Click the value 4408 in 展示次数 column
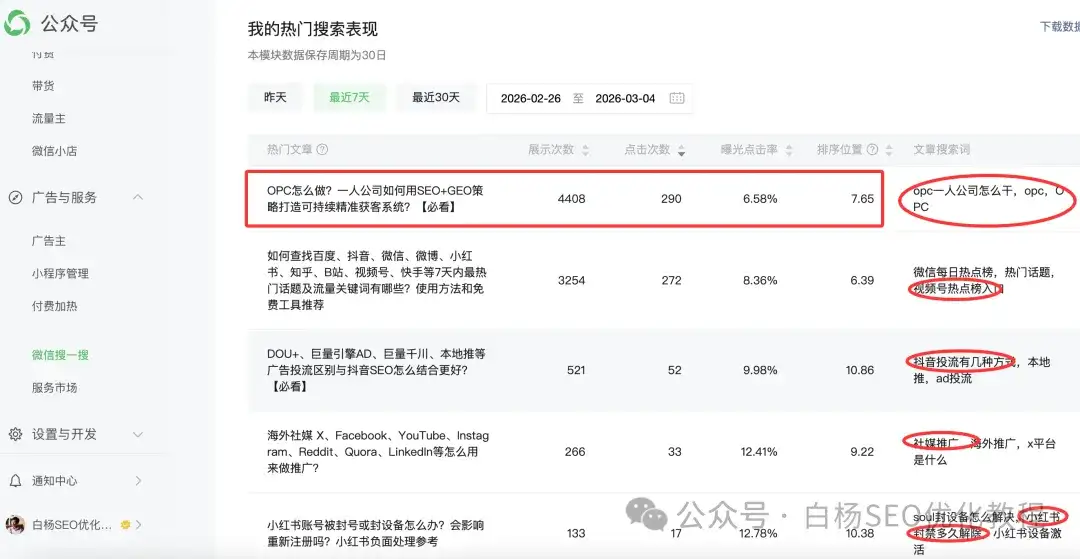The width and height of the screenshot is (1080, 559). click(x=572, y=199)
